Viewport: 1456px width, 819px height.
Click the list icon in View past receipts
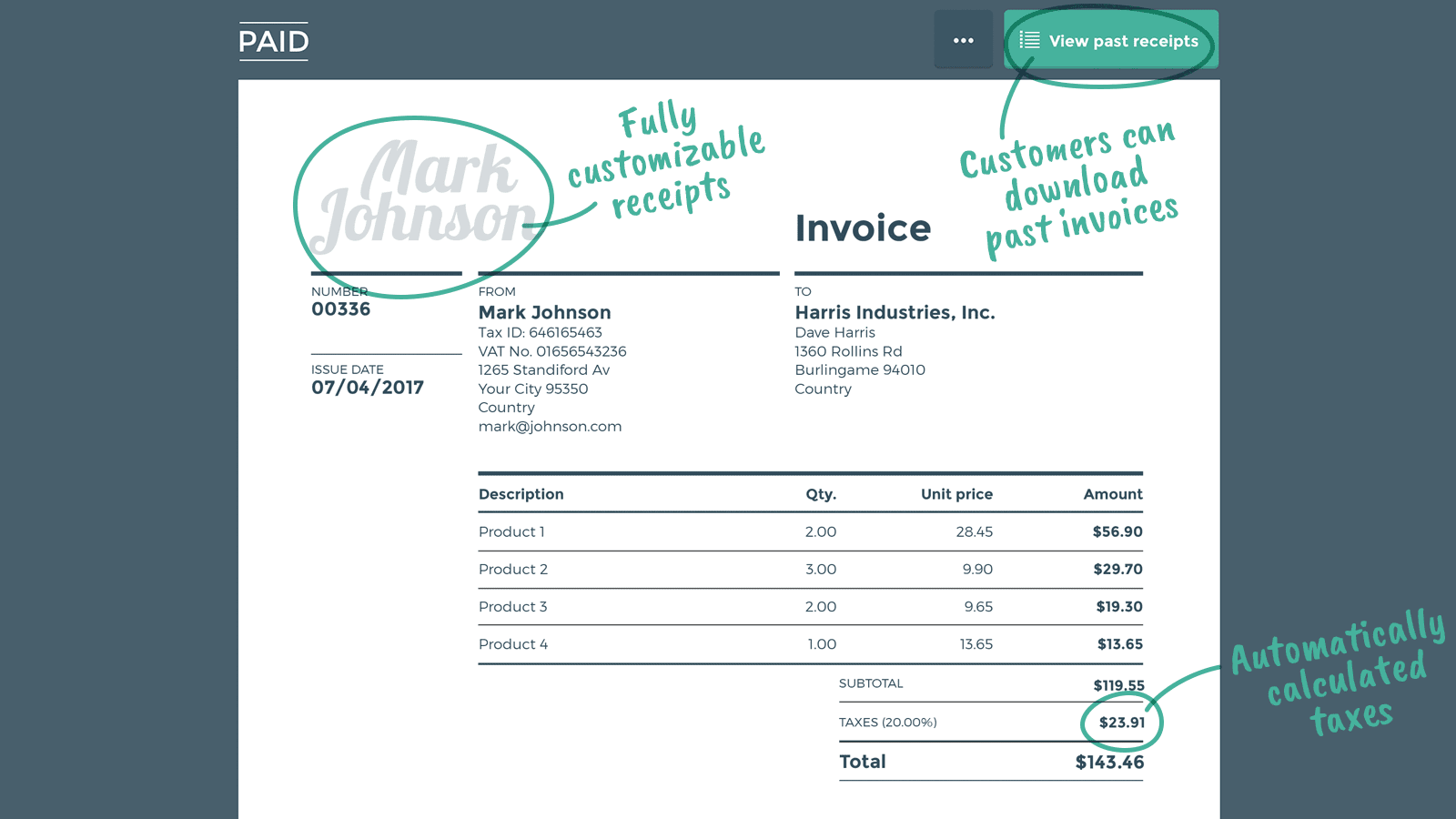(1029, 40)
